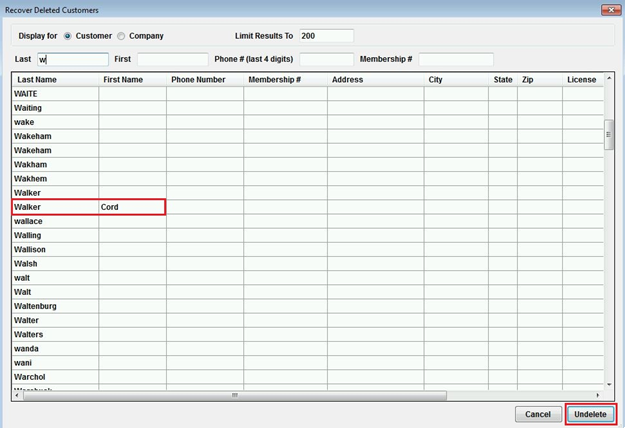This screenshot has width=625, height=428.
Task: Select the wani row
Action: coord(308,363)
